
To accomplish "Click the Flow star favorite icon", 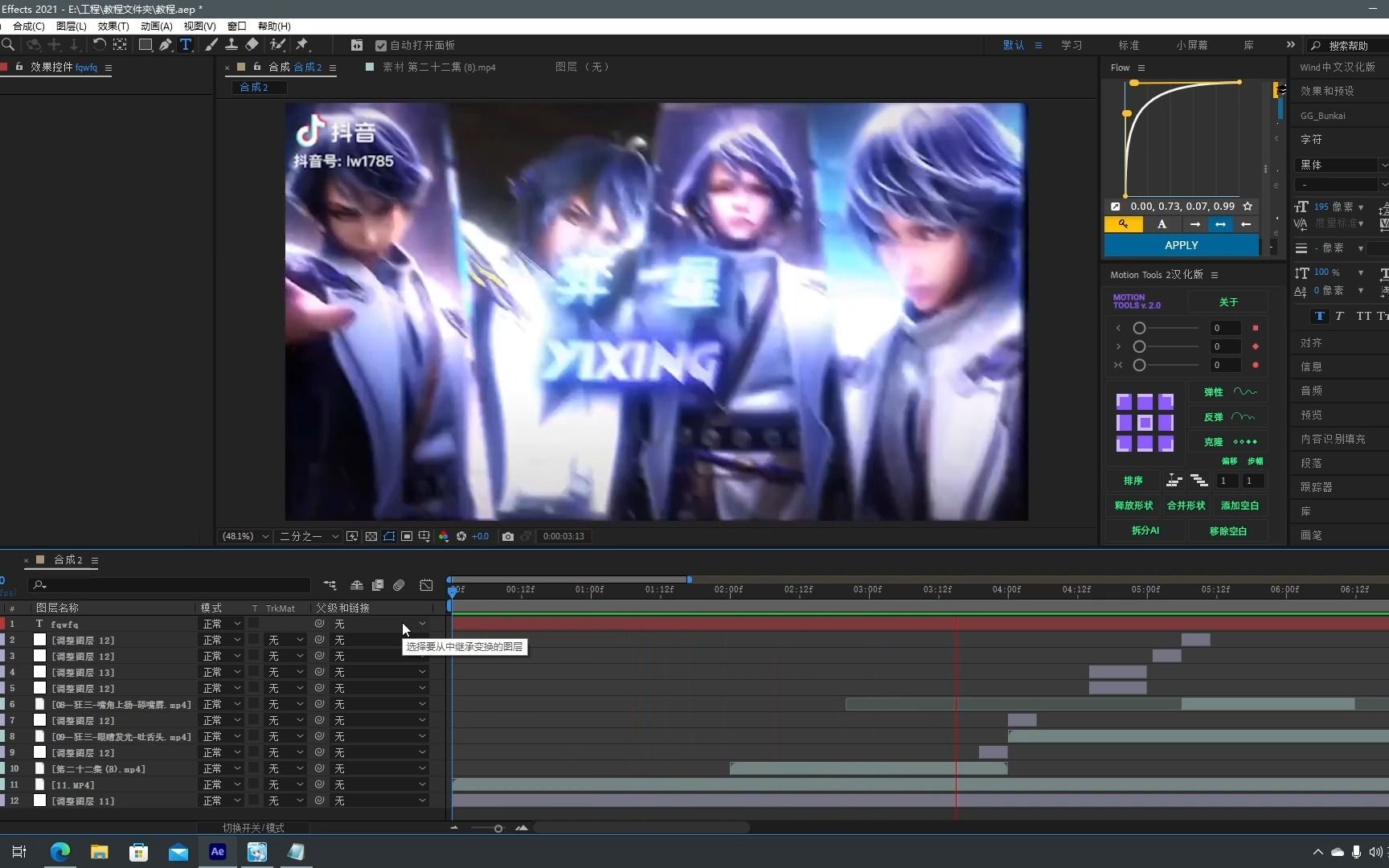I will tap(1248, 207).
